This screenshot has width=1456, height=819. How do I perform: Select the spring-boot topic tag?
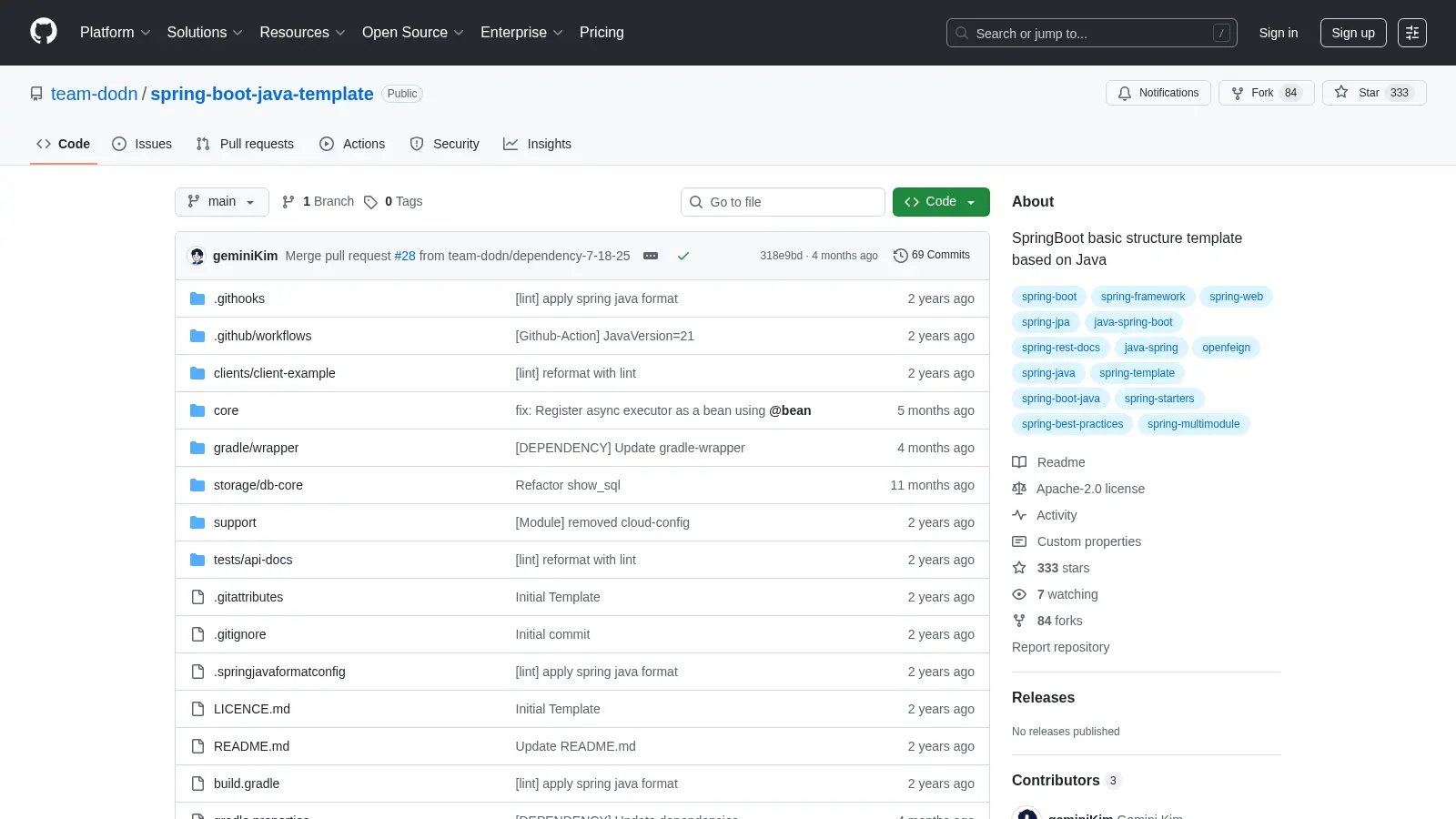click(x=1049, y=297)
